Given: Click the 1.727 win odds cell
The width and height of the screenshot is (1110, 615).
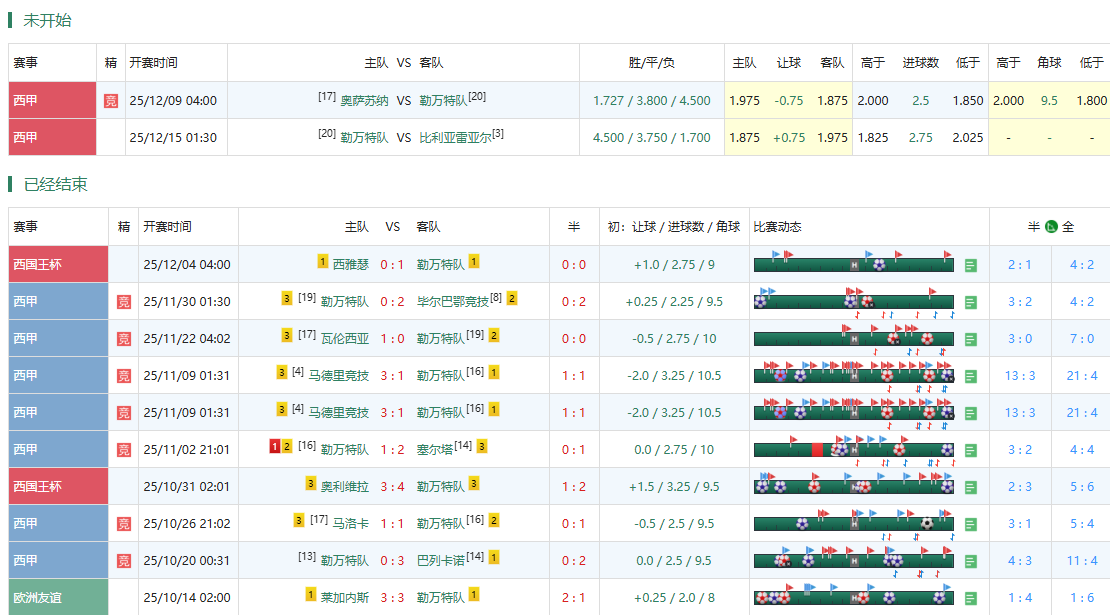Looking at the screenshot, I should [608, 100].
